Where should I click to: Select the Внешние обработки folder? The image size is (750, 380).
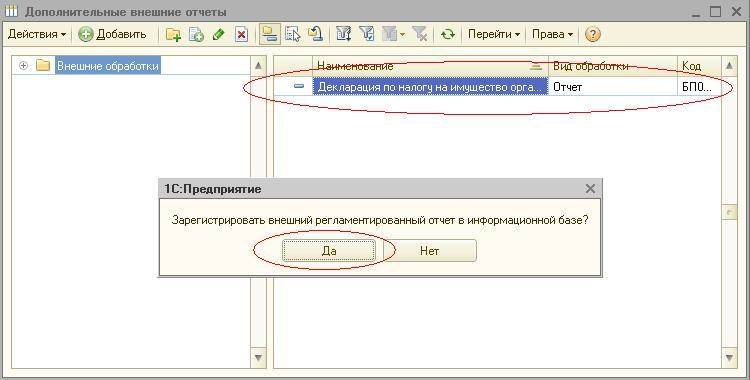pyautogui.click(x=108, y=66)
